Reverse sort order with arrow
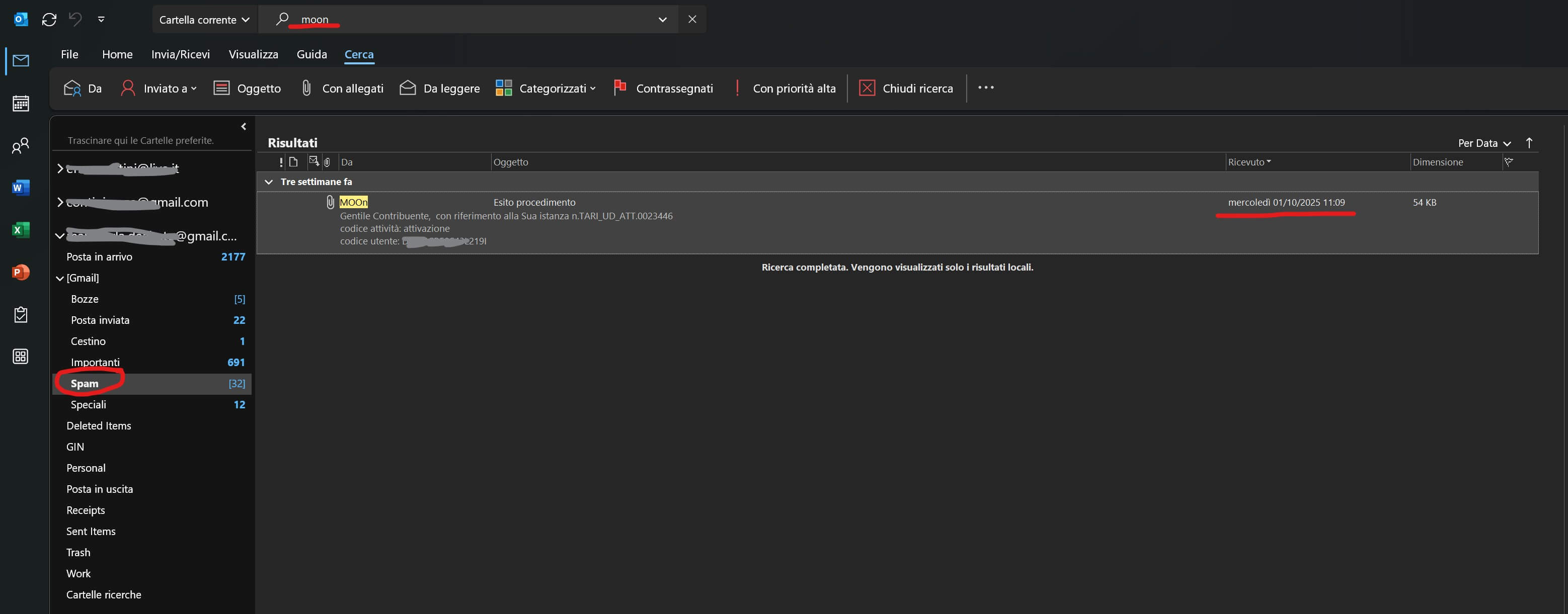Image resolution: width=1568 pixels, height=614 pixels. 1528,143
